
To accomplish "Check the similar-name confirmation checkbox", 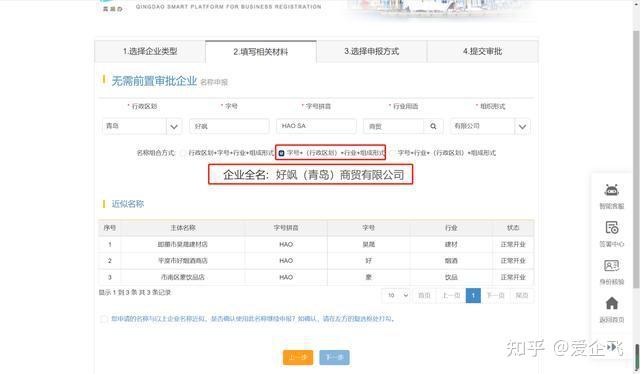I will pos(104,319).
